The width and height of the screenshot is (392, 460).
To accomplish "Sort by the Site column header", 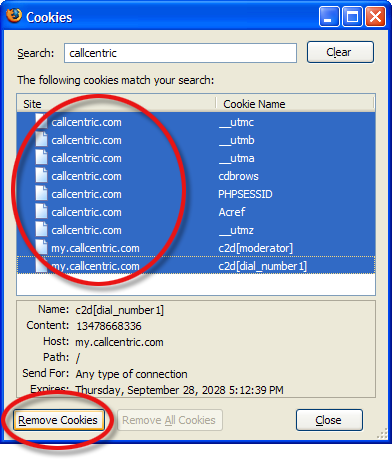I will (x=116, y=104).
